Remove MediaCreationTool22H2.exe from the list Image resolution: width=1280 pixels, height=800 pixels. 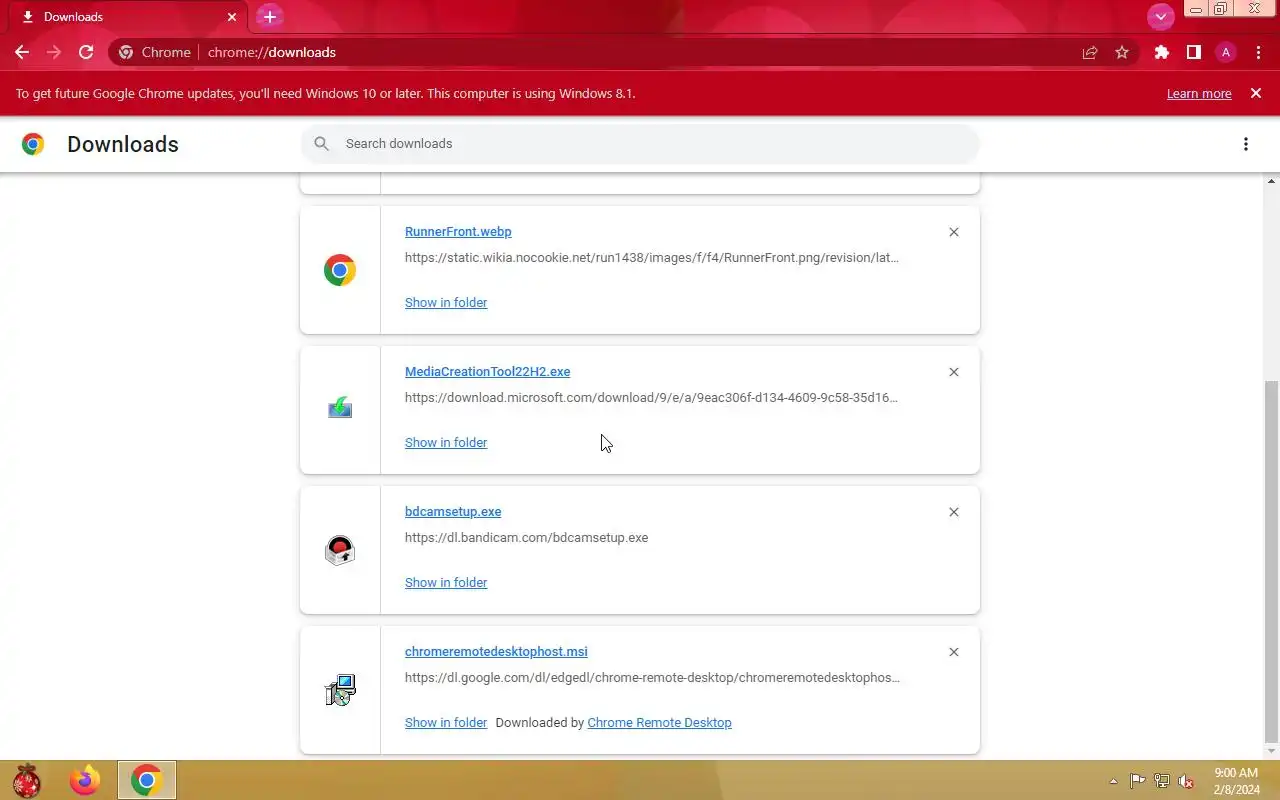[953, 372]
